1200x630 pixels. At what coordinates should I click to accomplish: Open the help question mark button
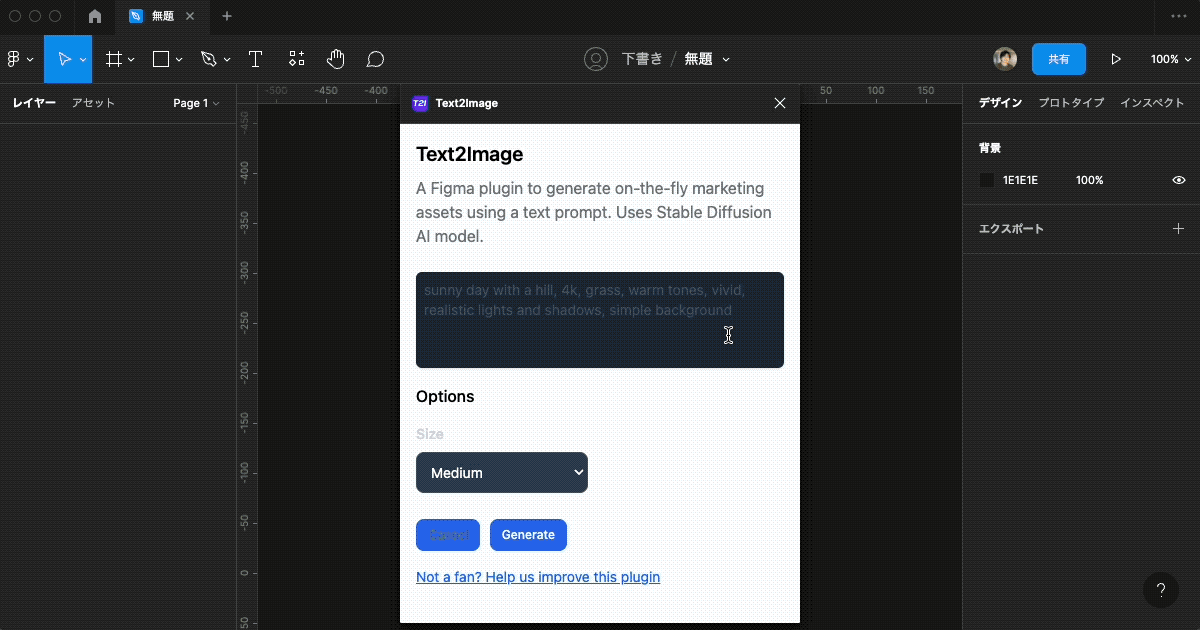pyautogui.click(x=1160, y=590)
